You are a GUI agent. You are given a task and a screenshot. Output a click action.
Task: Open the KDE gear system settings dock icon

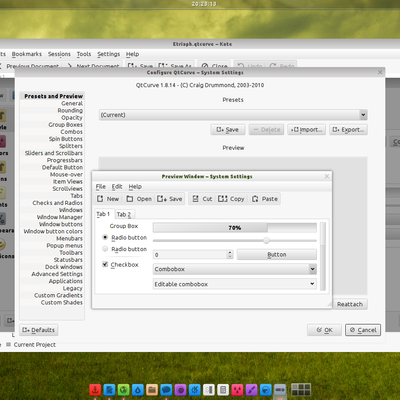pos(195,389)
